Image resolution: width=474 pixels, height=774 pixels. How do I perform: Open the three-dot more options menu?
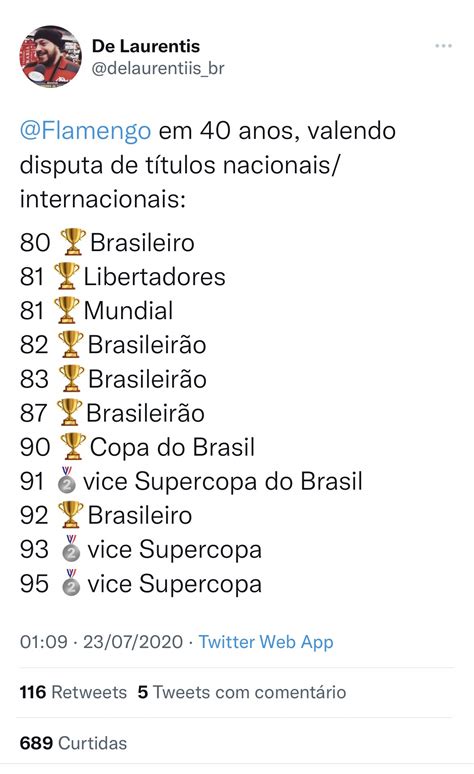pyautogui.click(x=443, y=46)
